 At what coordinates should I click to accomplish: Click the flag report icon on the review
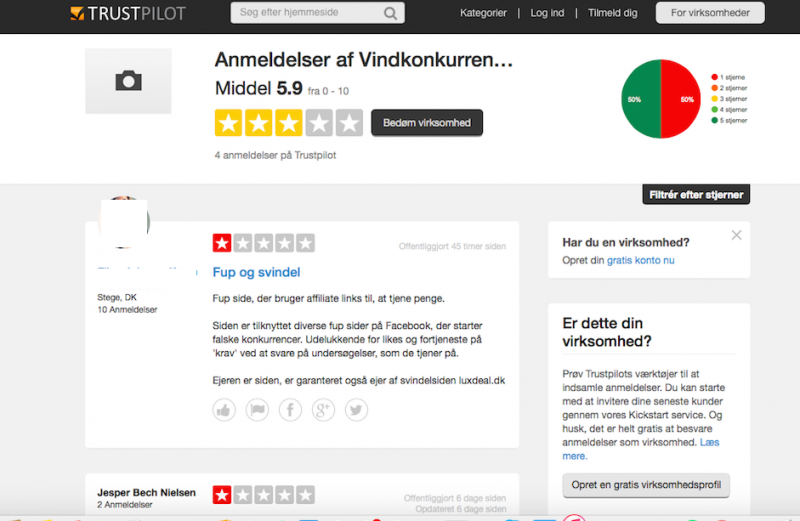coord(257,410)
